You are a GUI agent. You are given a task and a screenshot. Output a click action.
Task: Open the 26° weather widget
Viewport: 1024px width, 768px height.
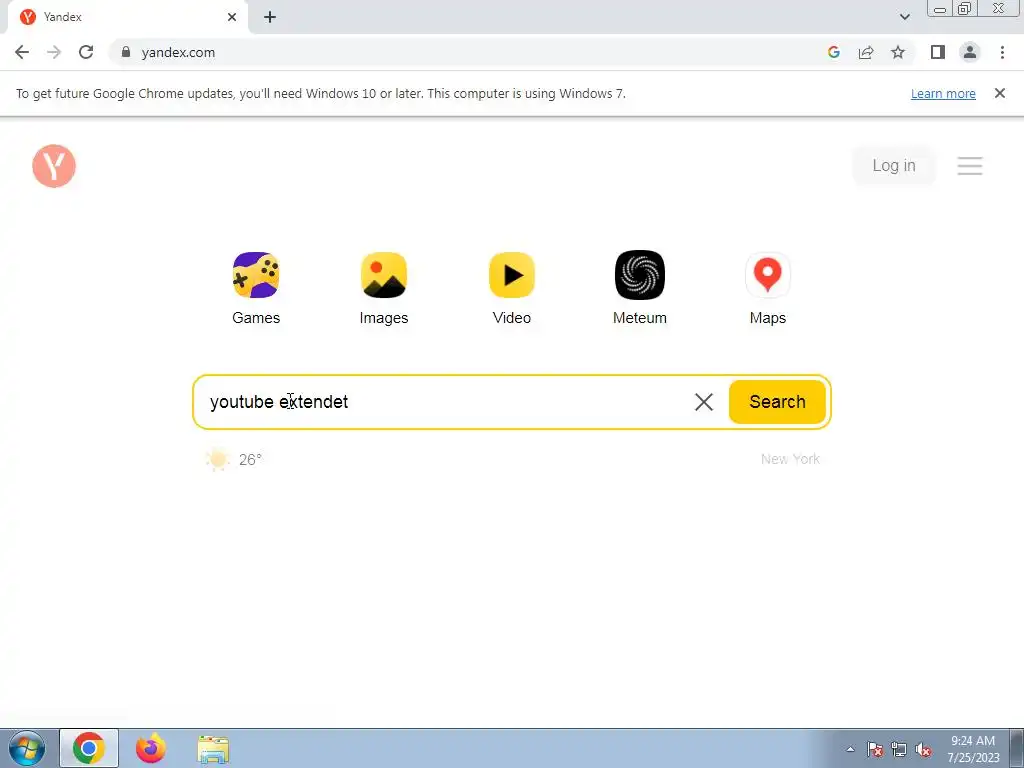(x=234, y=459)
